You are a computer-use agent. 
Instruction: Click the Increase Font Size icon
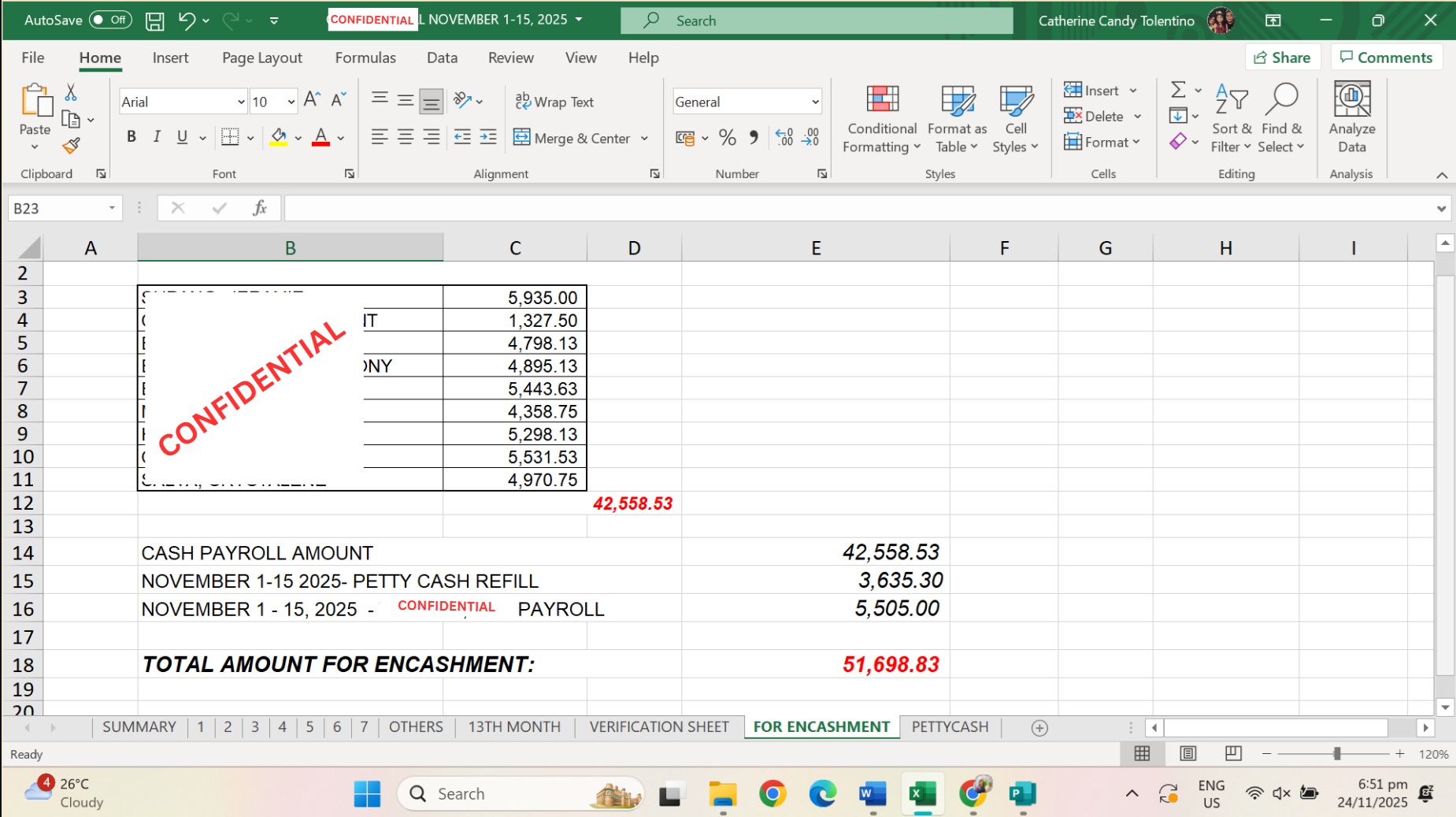pos(312,100)
